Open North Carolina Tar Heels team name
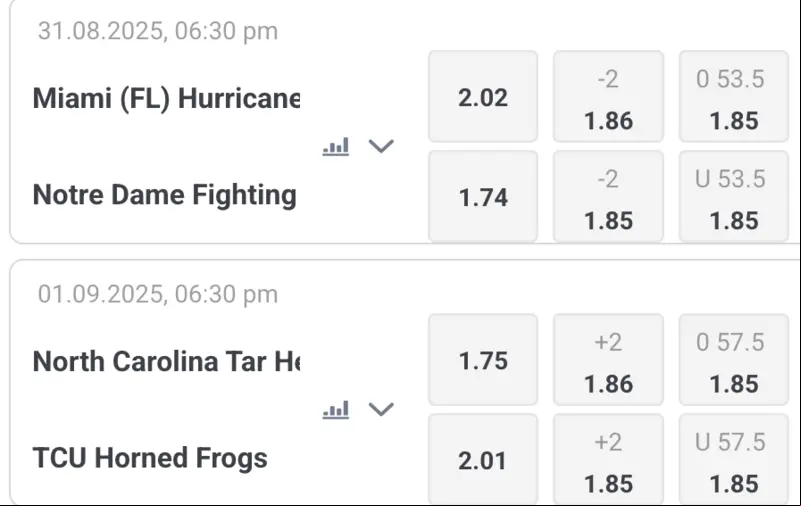The width and height of the screenshot is (801, 506). 167,361
